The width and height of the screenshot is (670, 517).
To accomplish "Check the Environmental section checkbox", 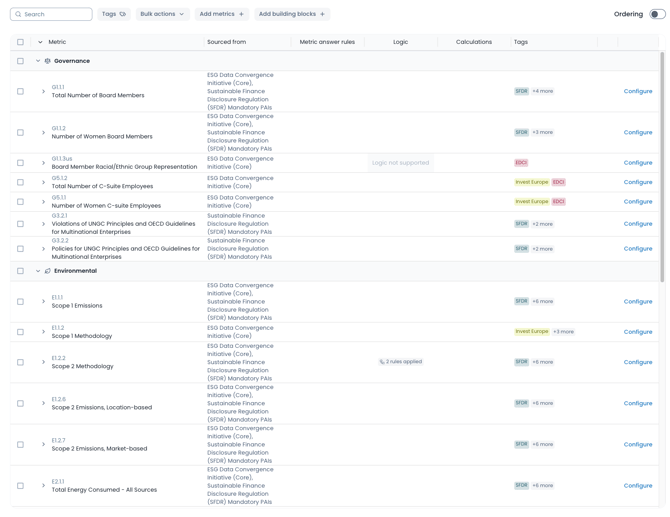I will tap(20, 271).
